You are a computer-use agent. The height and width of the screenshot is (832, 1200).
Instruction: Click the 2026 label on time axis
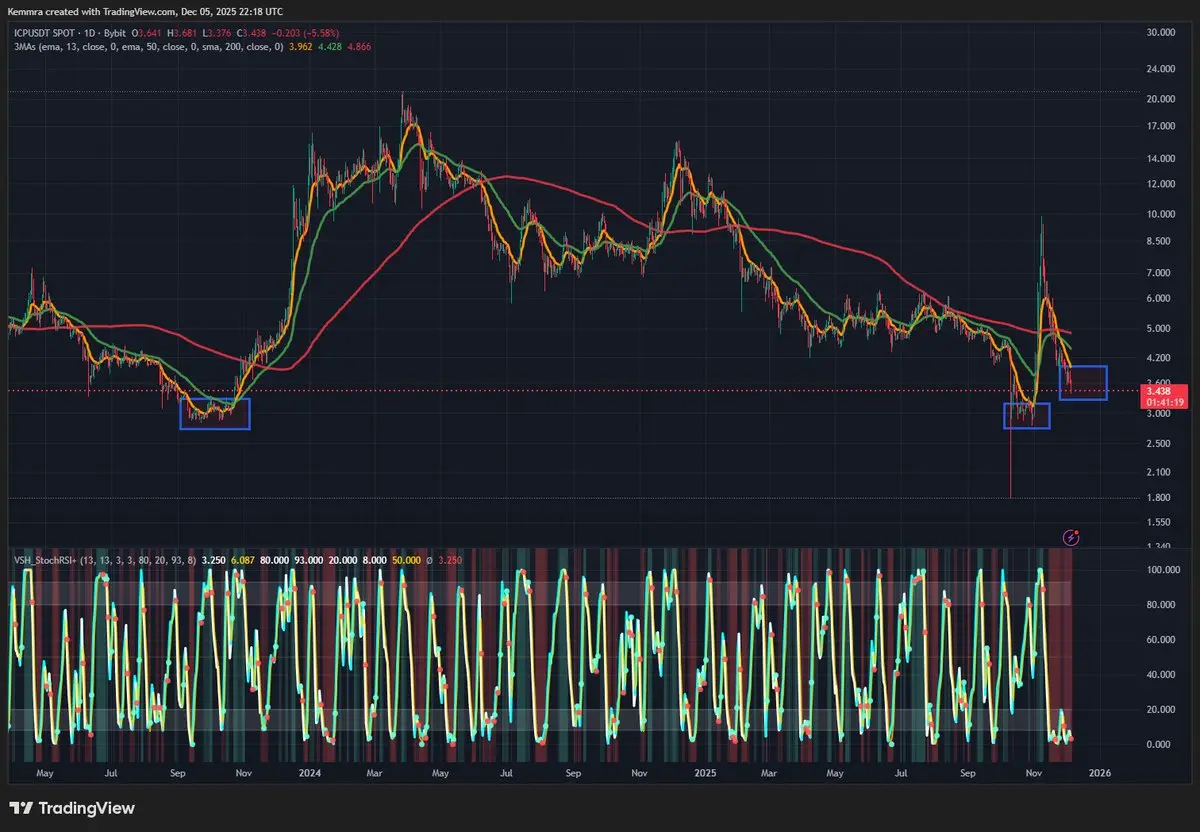(x=1099, y=773)
